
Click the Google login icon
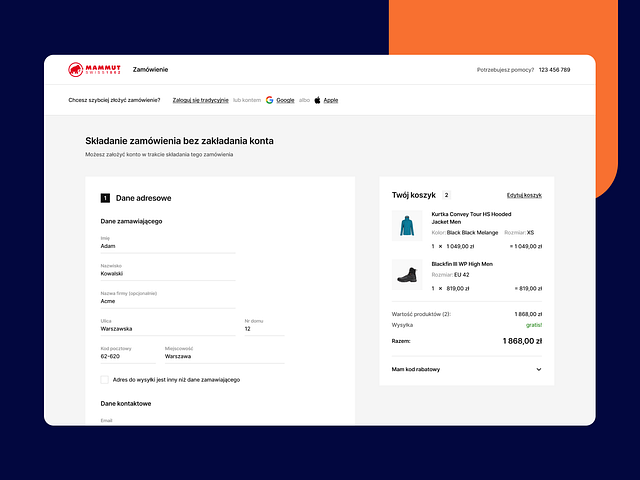270,100
